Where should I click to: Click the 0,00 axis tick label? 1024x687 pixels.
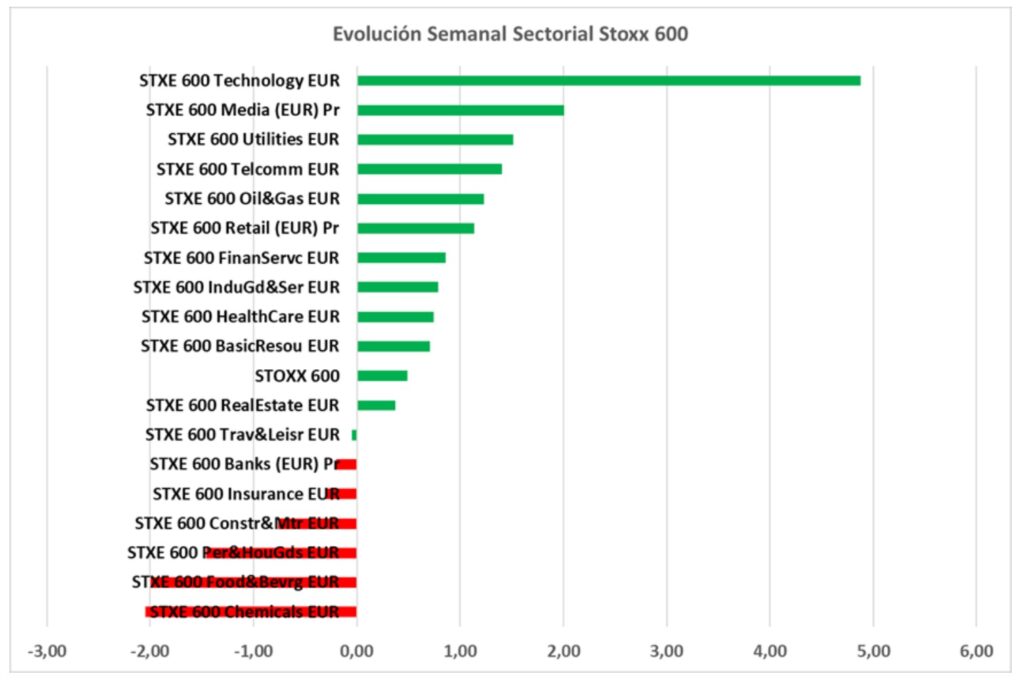(356, 651)
